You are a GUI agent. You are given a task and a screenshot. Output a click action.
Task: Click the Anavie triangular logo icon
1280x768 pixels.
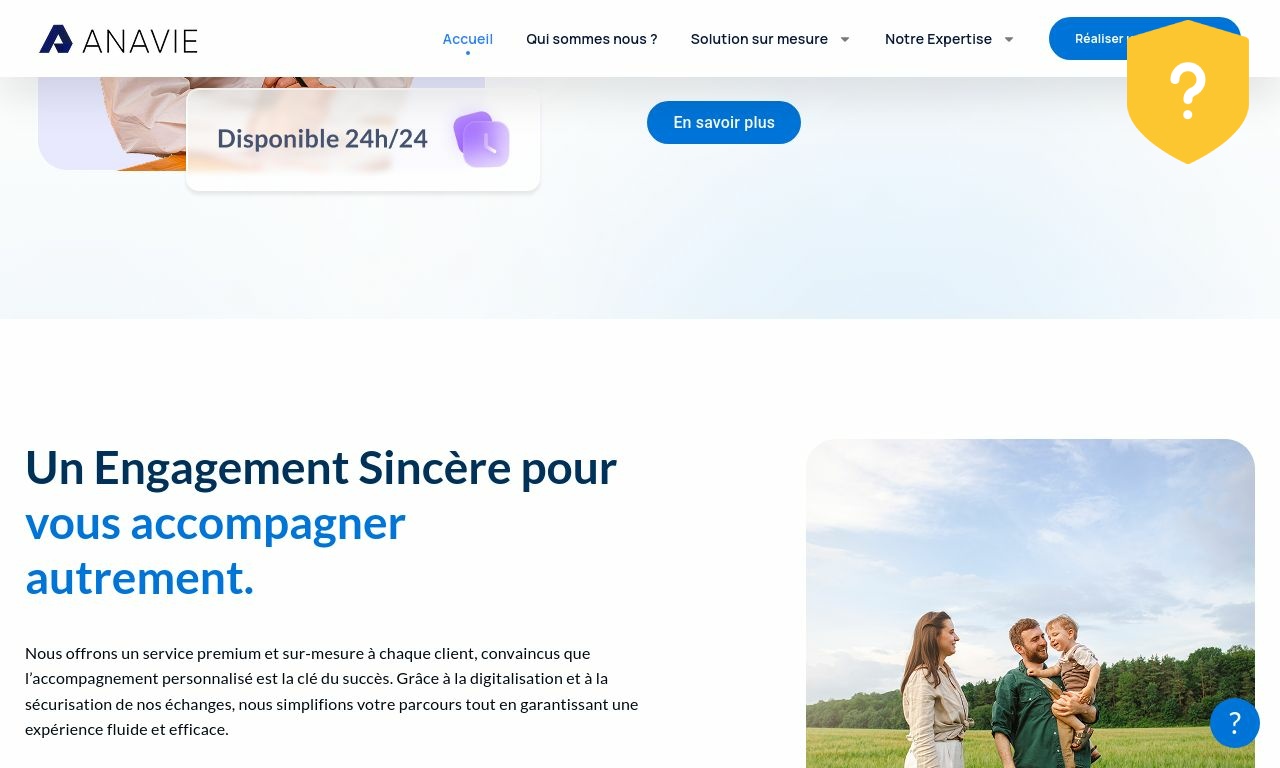click(x=56, y=39)
